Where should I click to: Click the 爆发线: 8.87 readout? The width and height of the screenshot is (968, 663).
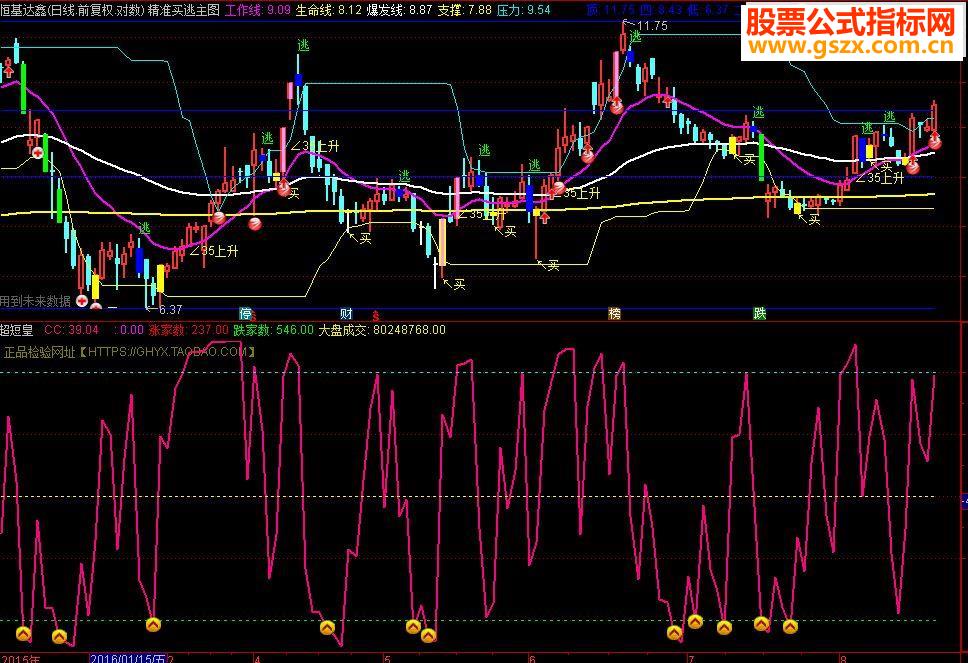click(x=399, y=10)
